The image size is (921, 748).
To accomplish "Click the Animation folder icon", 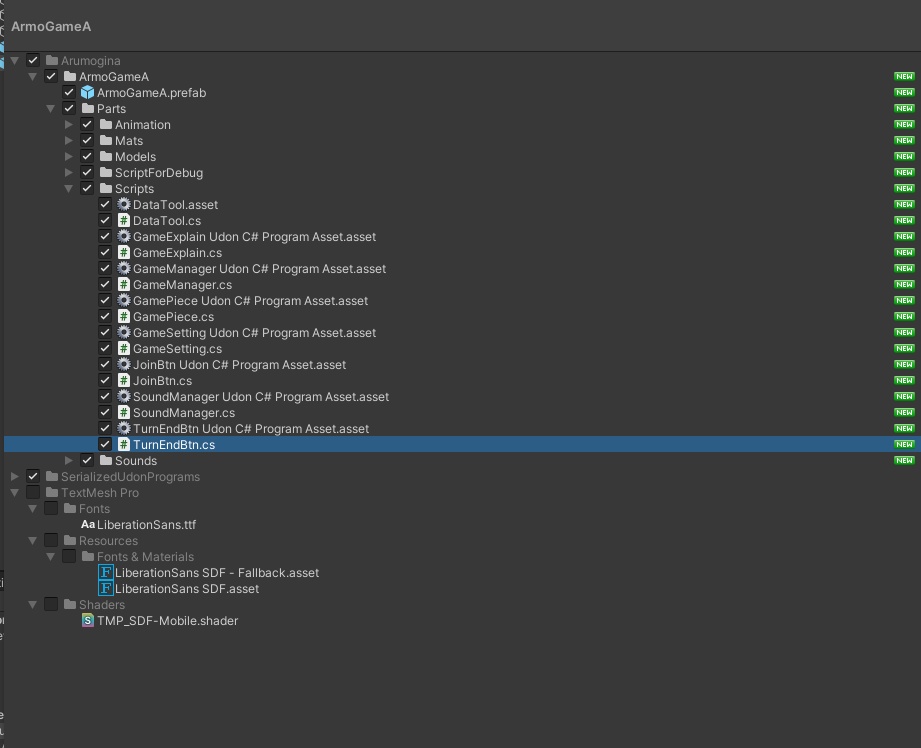I will coord(106,124).
